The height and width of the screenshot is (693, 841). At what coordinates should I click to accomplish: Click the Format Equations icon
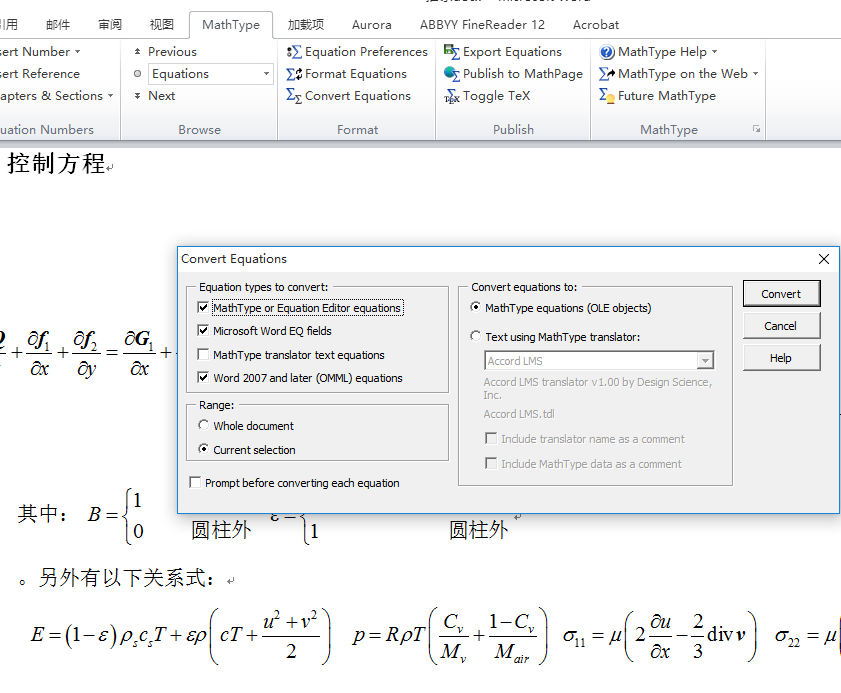pos(294,74)
